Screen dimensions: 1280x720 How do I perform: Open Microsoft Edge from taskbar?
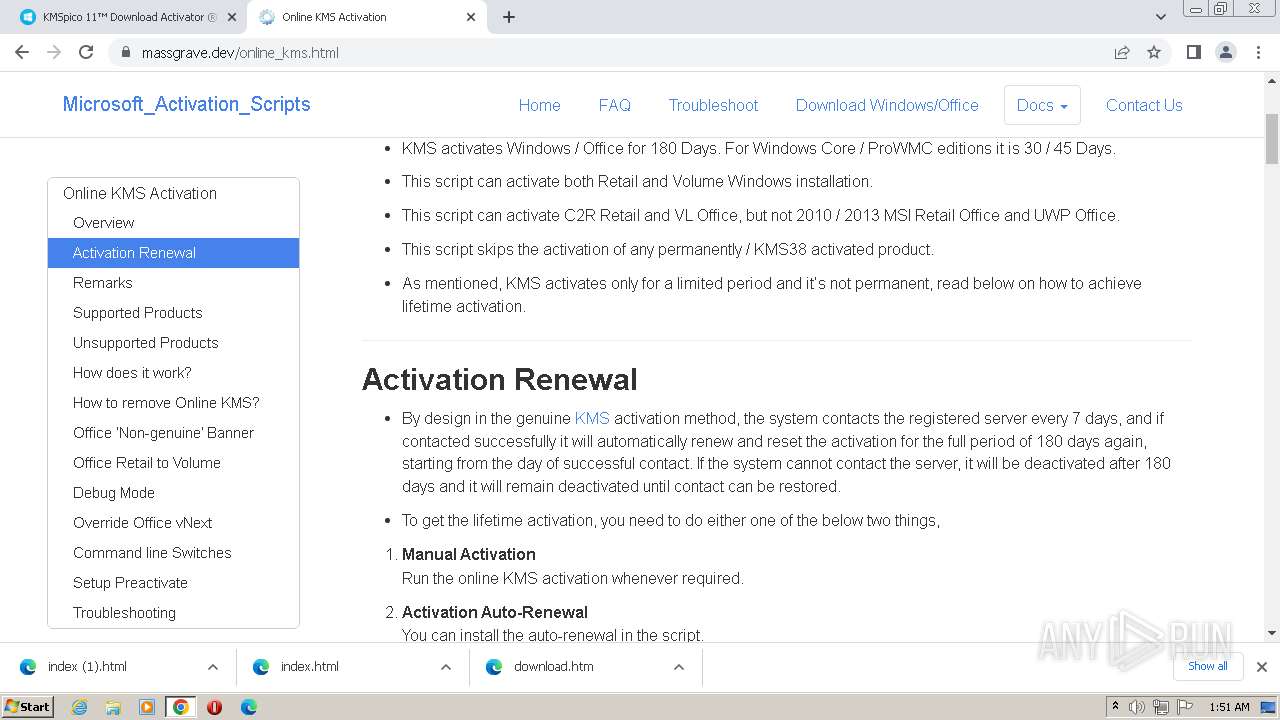click(248, 707)
